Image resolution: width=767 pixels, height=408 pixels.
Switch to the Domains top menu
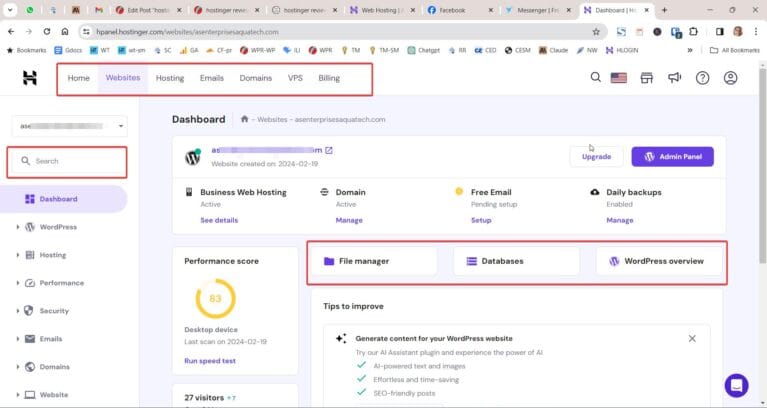click(x=255, y=78)
